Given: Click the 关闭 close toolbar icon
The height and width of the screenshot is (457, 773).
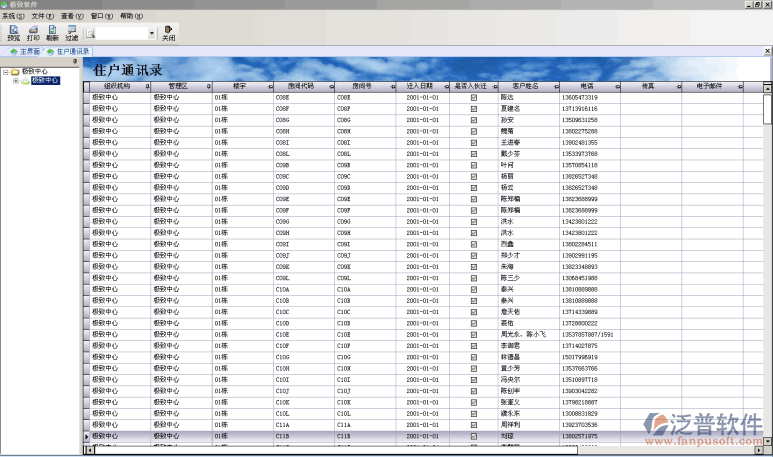Looking at the screenshot, I should click(x=168, y=33).
